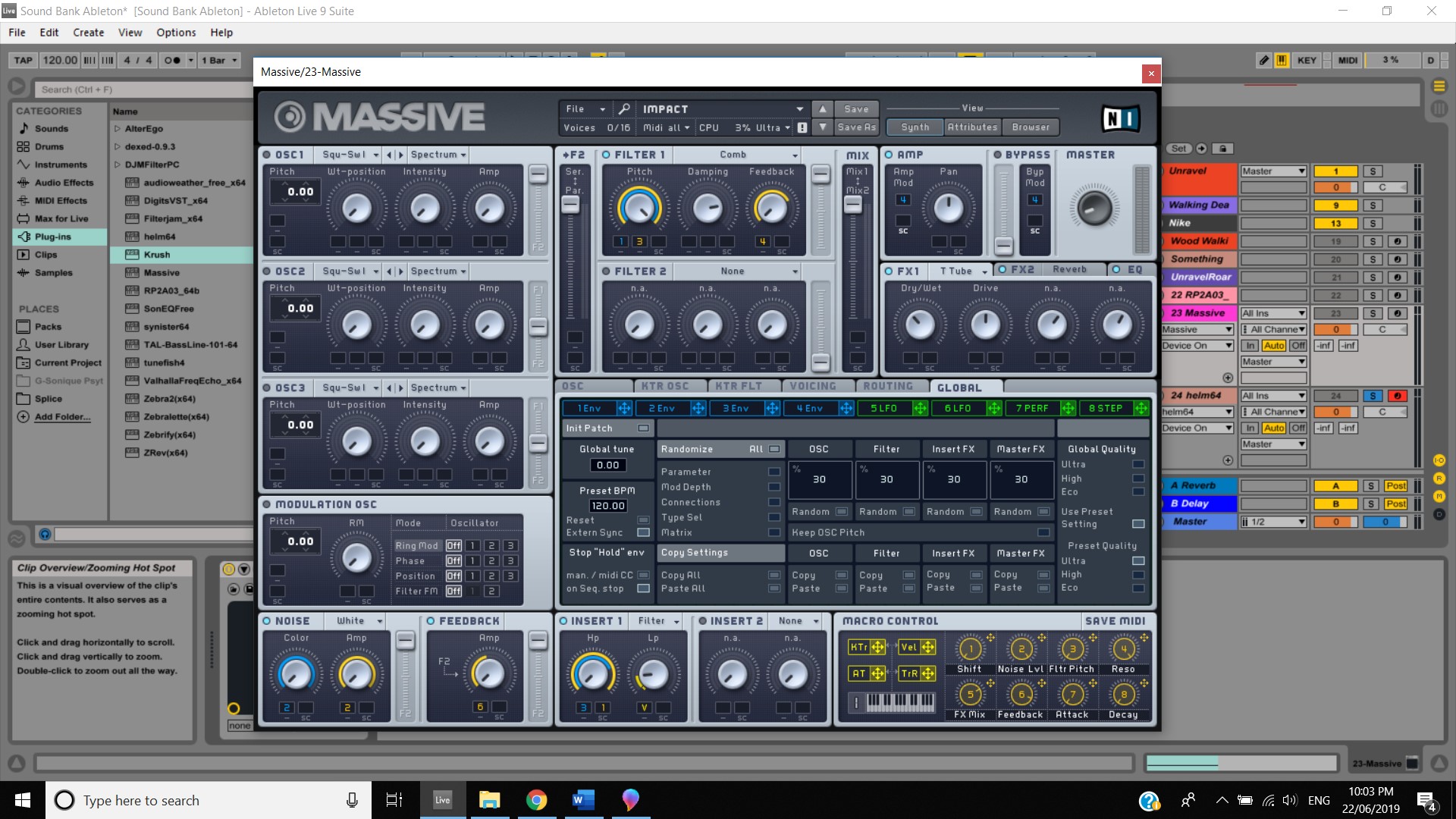1456x819 pixels.
Task: Open the Create menu
Action: [88, 33]
